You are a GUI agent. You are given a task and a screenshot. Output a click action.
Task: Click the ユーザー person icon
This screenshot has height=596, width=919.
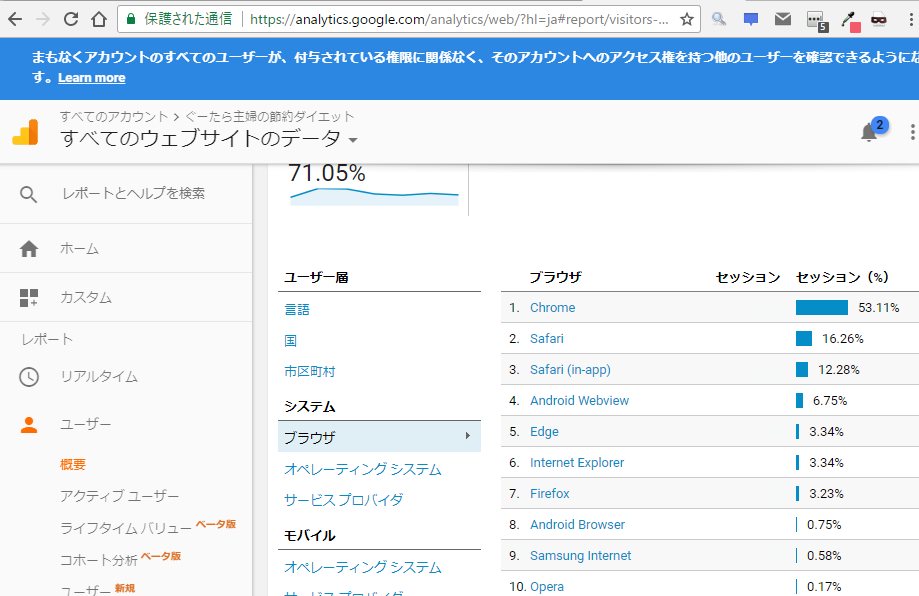[29, 425]
